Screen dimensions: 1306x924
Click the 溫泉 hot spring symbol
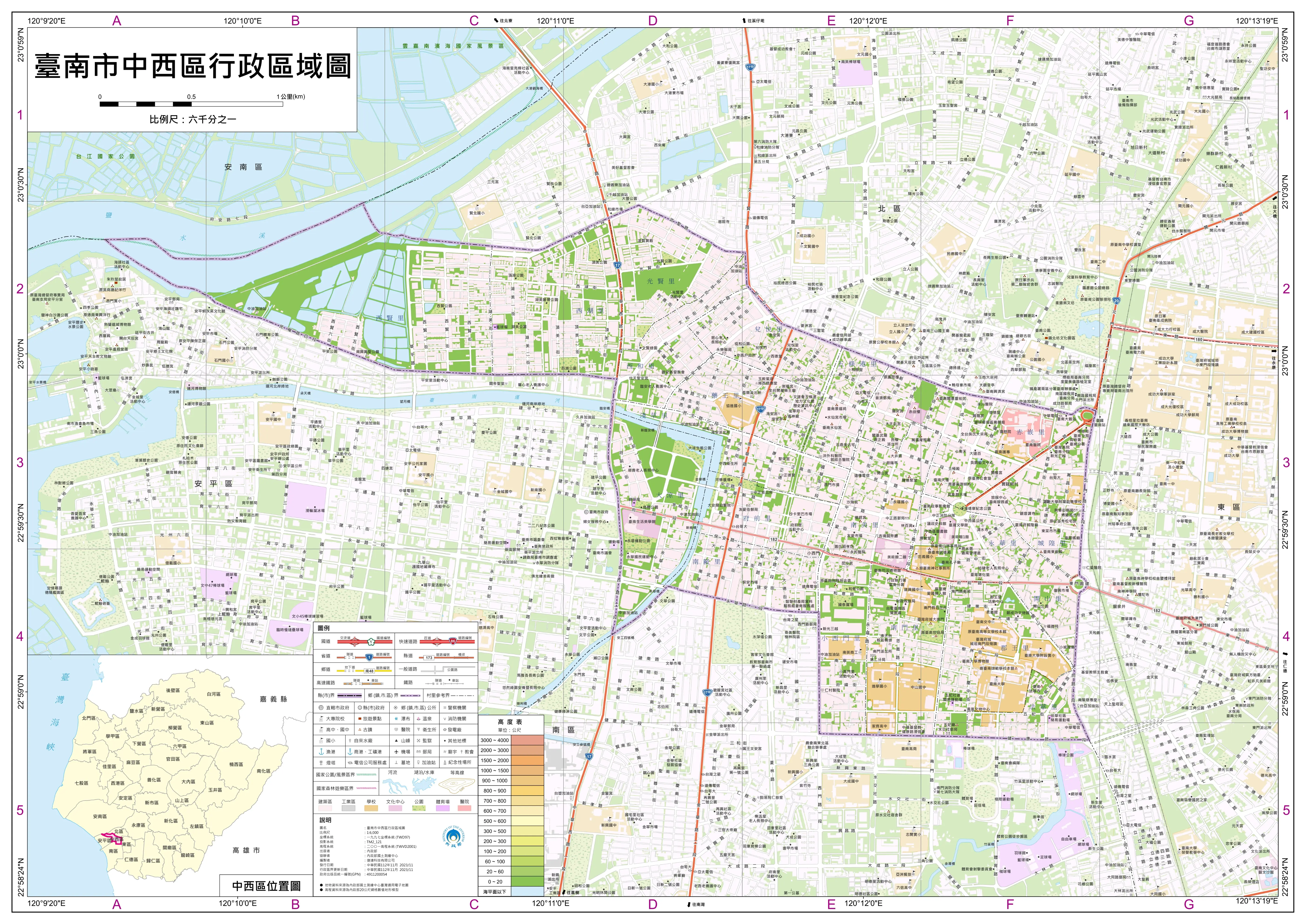click(419, 719)
